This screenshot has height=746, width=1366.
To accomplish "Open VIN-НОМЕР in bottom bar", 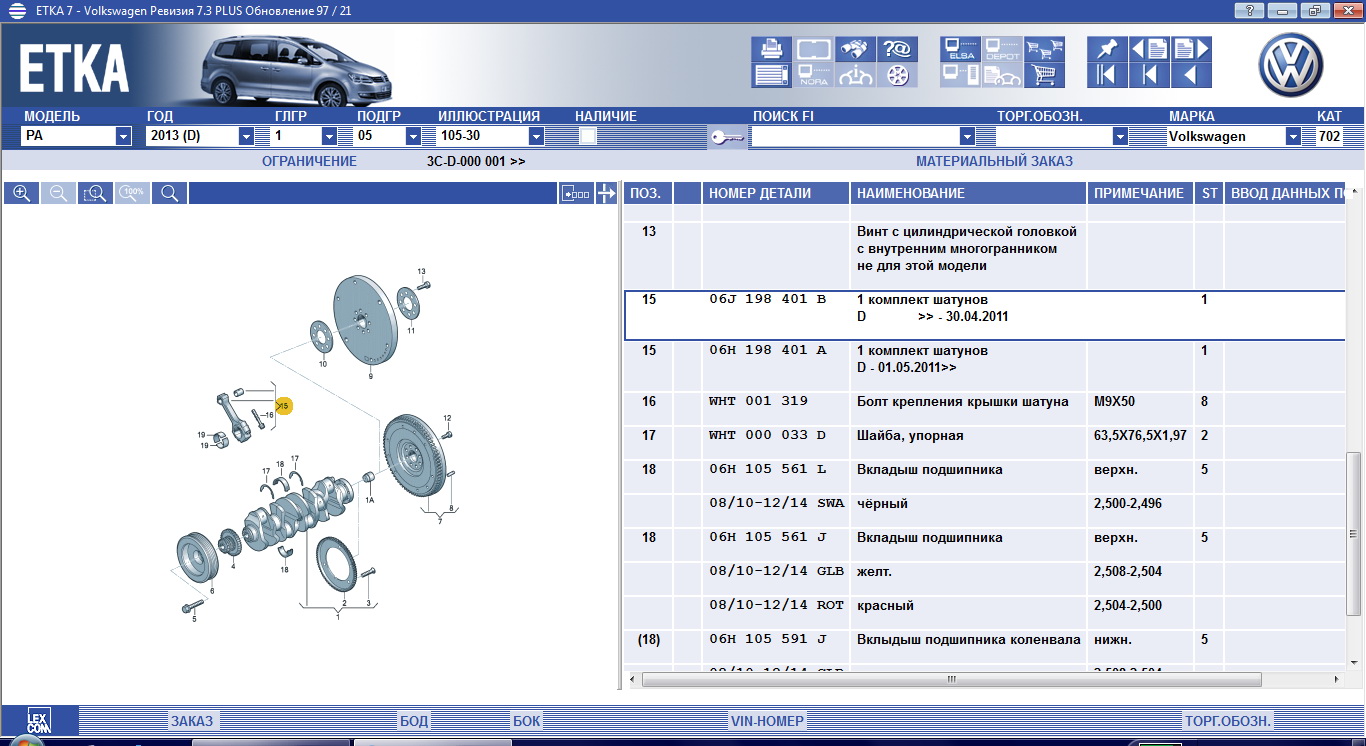I will (767, 721).
